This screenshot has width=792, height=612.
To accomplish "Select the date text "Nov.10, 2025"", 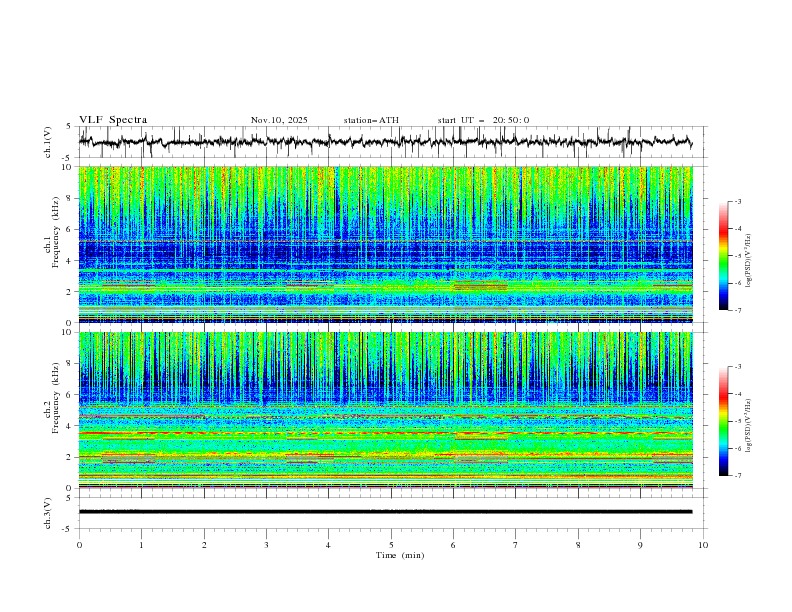I will pyautogui.click(x=279, y=120).
